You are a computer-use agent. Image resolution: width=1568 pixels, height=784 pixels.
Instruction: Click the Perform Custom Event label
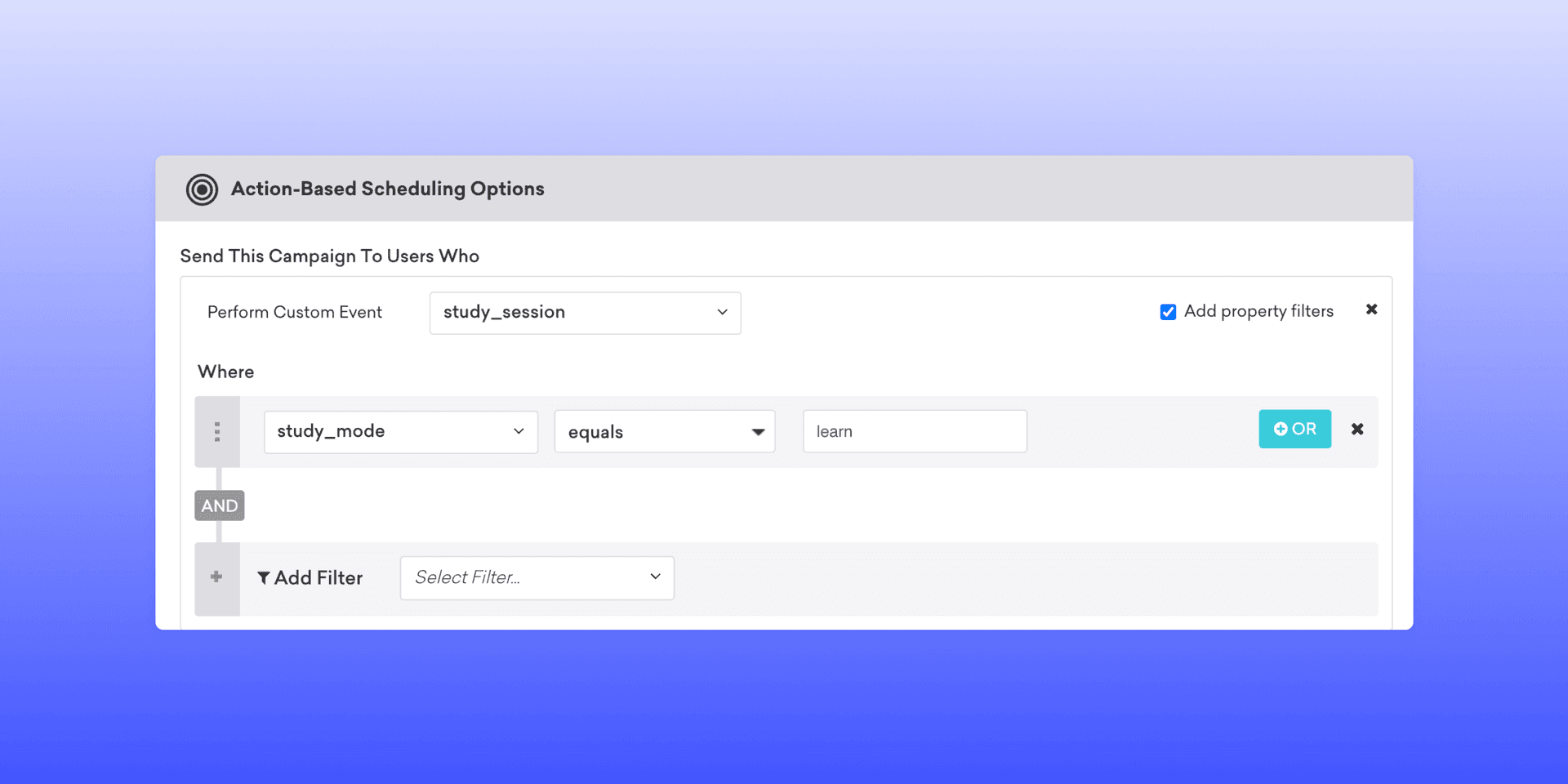[x=294, y=313]
